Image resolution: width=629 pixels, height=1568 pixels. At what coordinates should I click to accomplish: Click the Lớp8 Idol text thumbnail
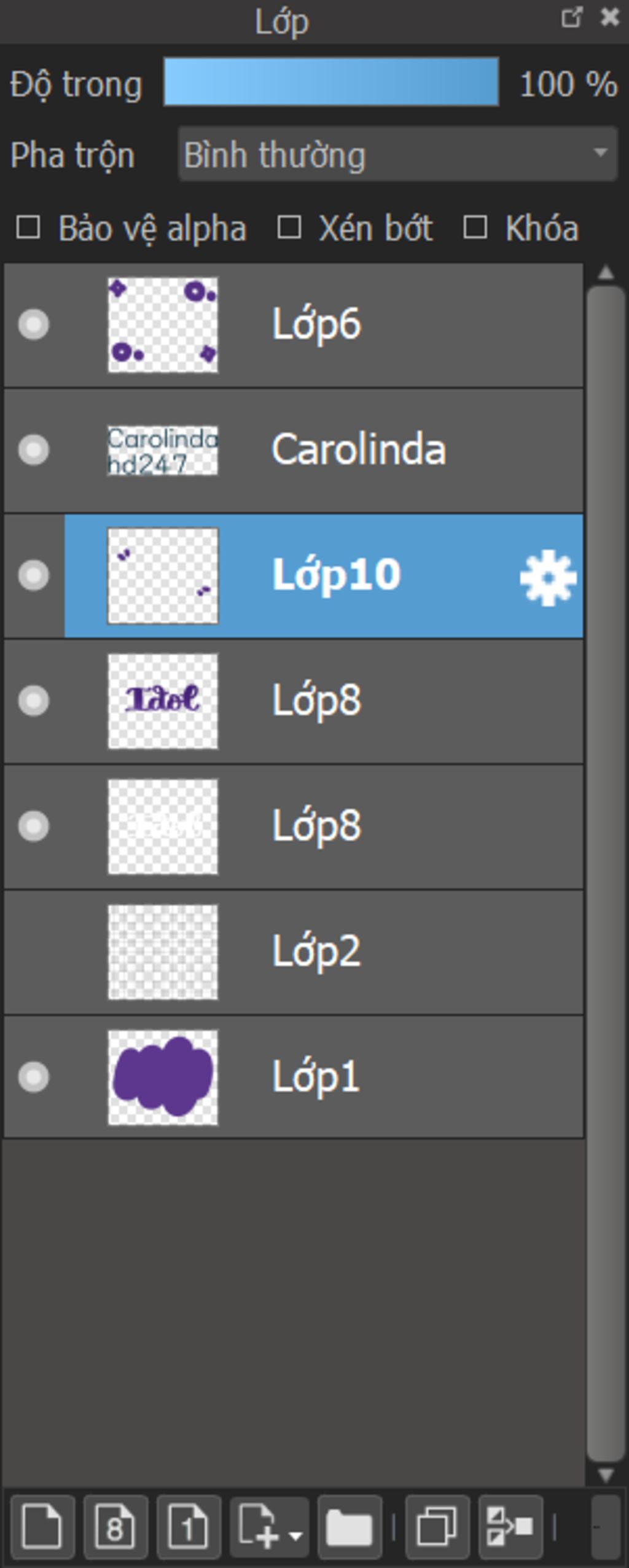click(x=163, y=701)
